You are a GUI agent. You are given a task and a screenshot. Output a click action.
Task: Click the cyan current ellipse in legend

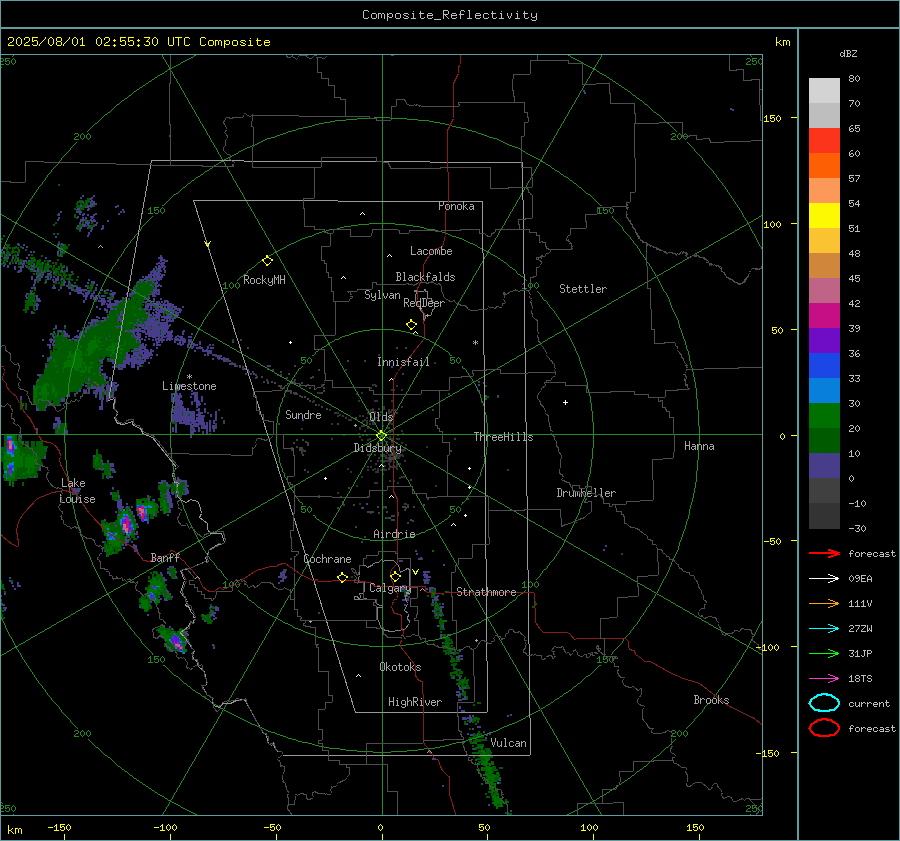824,703
